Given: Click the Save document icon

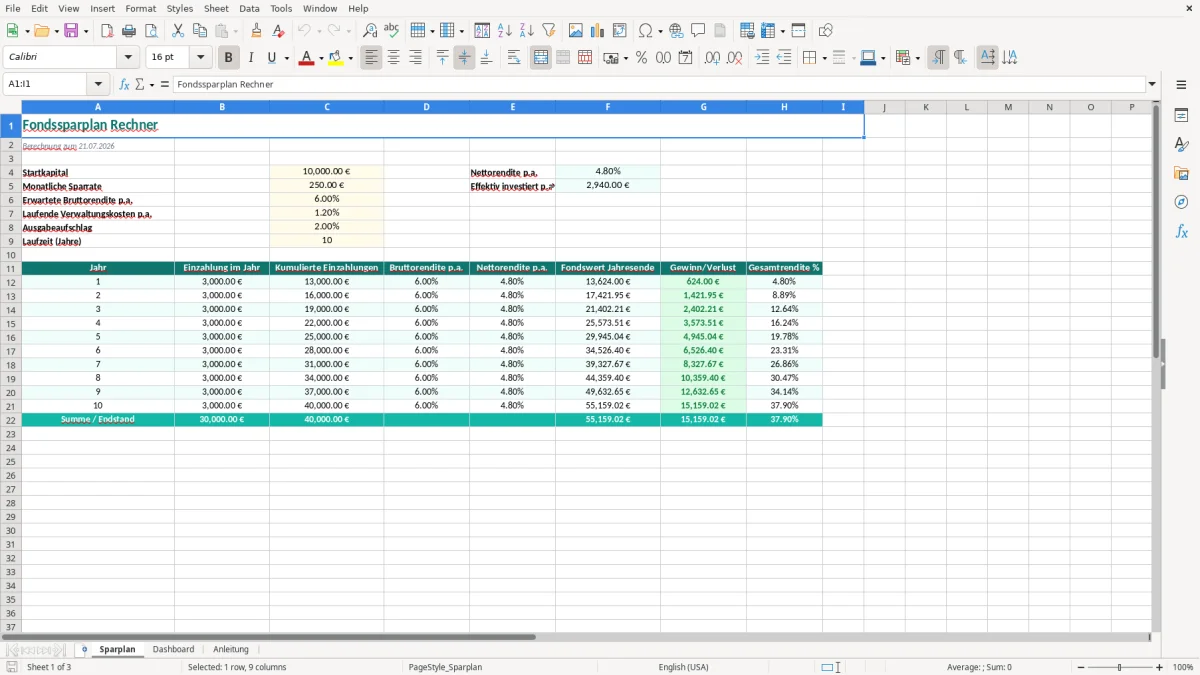Looking at the screenshot, I should [x=71, y=31].
